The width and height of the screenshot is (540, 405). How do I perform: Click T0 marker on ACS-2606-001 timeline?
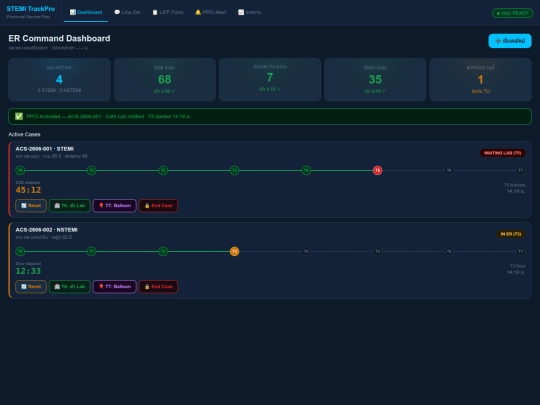20,170
